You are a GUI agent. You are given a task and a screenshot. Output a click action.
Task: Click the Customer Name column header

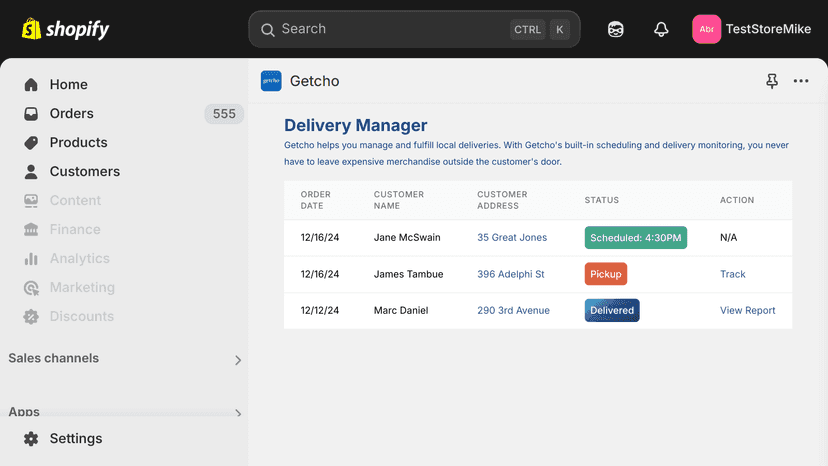[399, 200]
